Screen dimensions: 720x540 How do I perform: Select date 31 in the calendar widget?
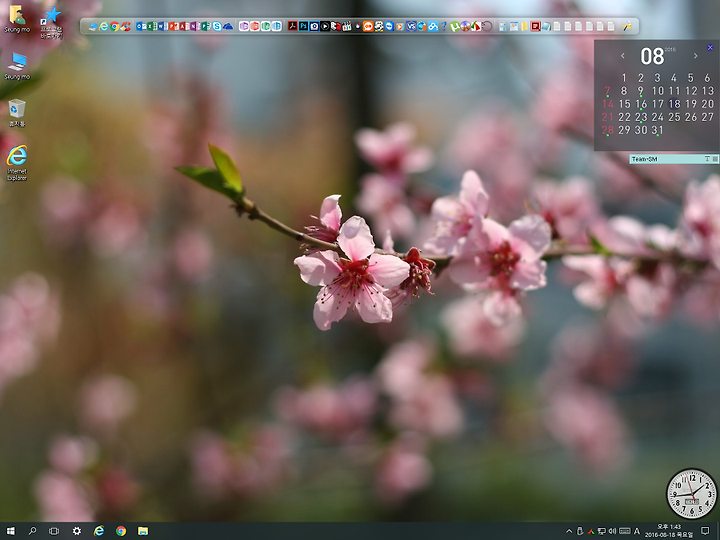coord(658,130)
